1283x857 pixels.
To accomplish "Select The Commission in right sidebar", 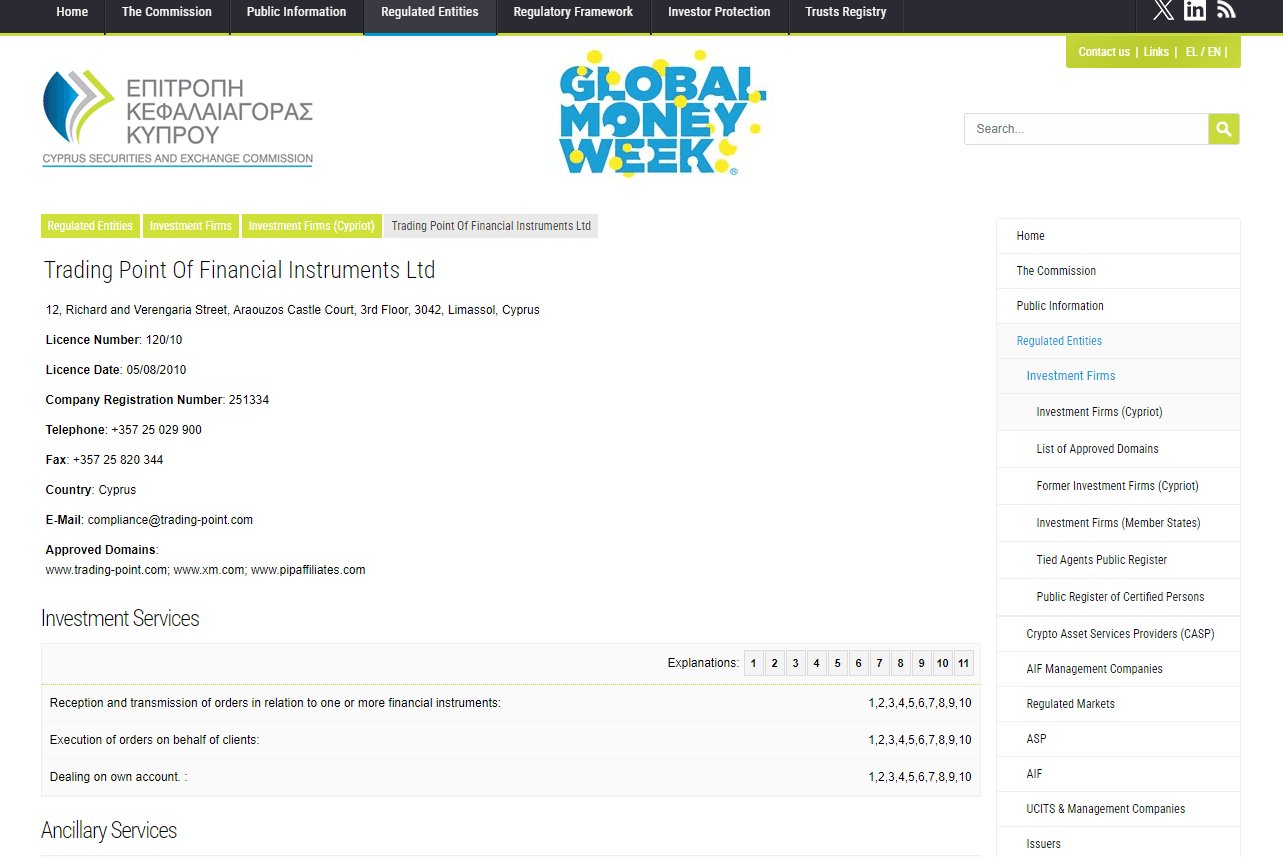I will tap(1118, 271).
